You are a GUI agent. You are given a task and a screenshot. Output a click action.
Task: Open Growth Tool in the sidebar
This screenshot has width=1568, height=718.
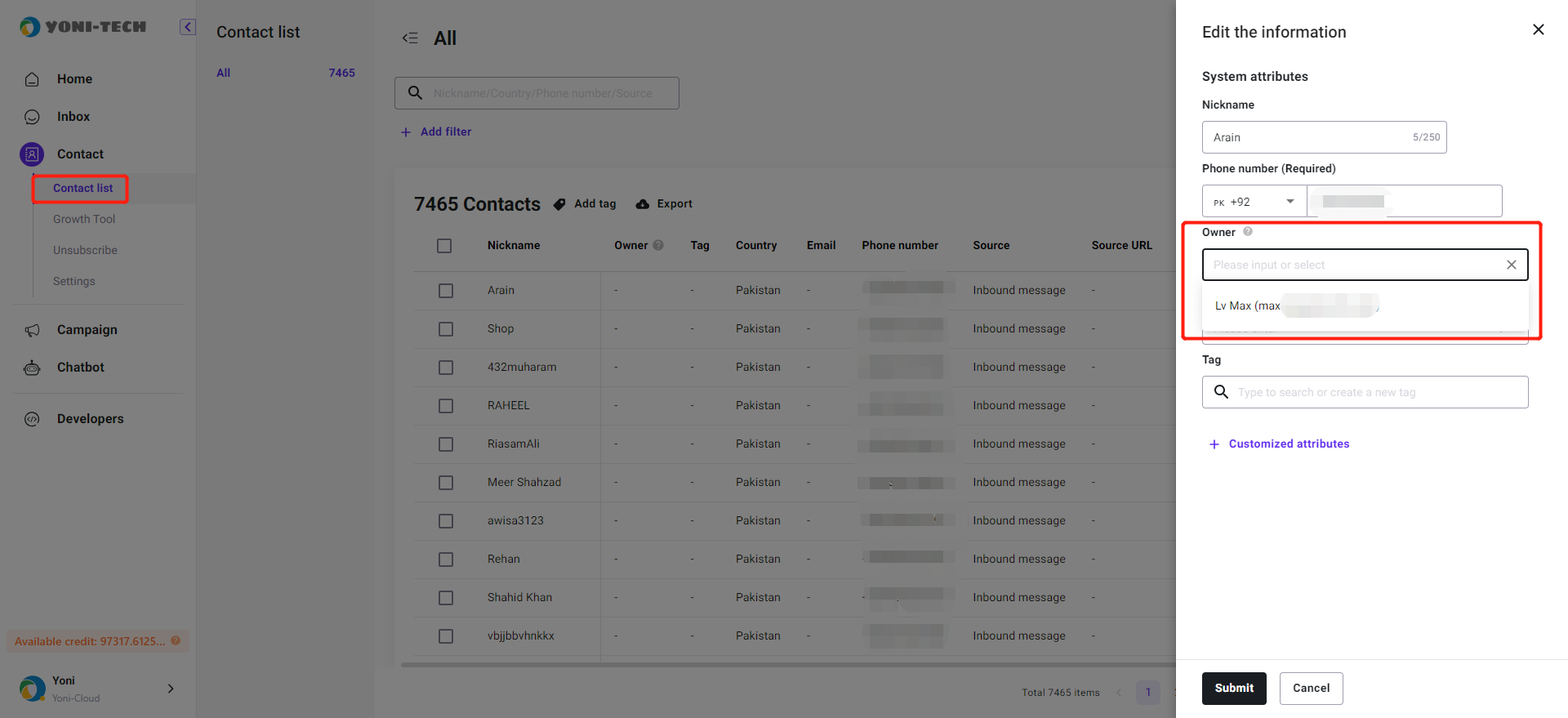pyautogui.click(x=84, y=220)
